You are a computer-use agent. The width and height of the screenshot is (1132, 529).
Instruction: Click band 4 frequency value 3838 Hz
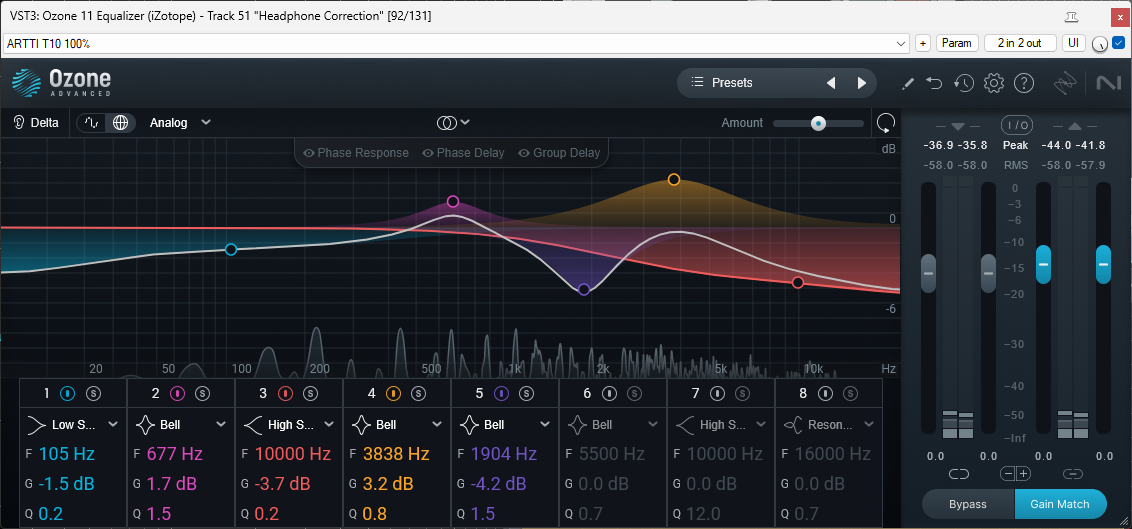coord(396,454)
